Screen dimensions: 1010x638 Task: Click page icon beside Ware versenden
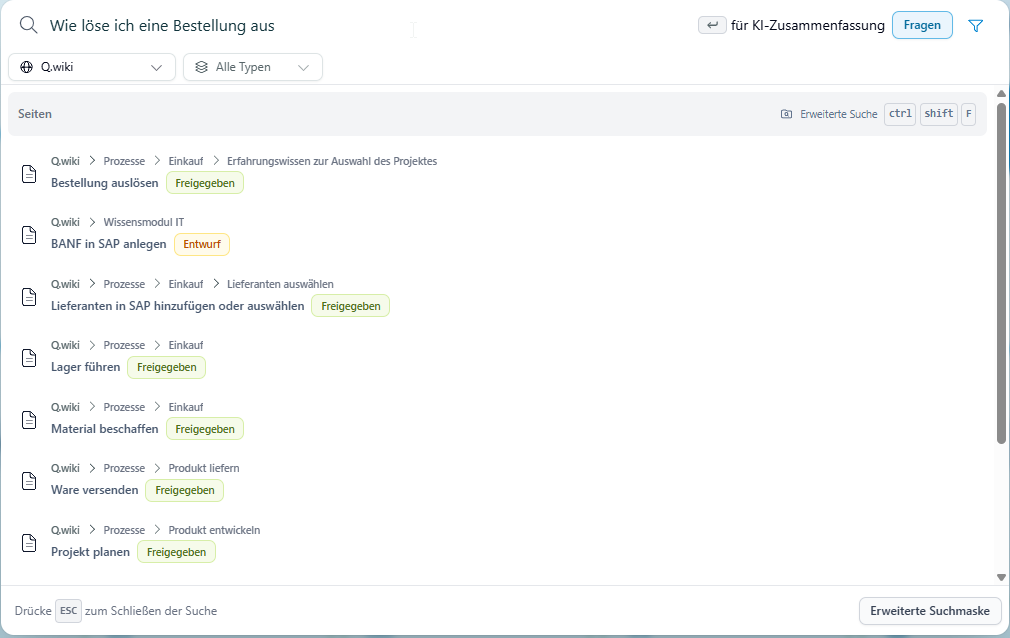(29, 481)
